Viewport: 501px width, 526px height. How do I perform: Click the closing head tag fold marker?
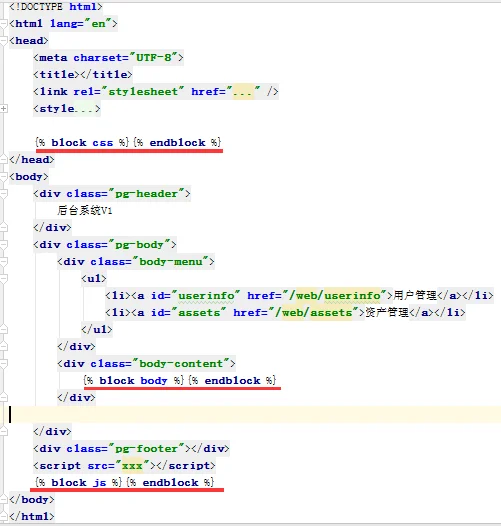[4, 159]
